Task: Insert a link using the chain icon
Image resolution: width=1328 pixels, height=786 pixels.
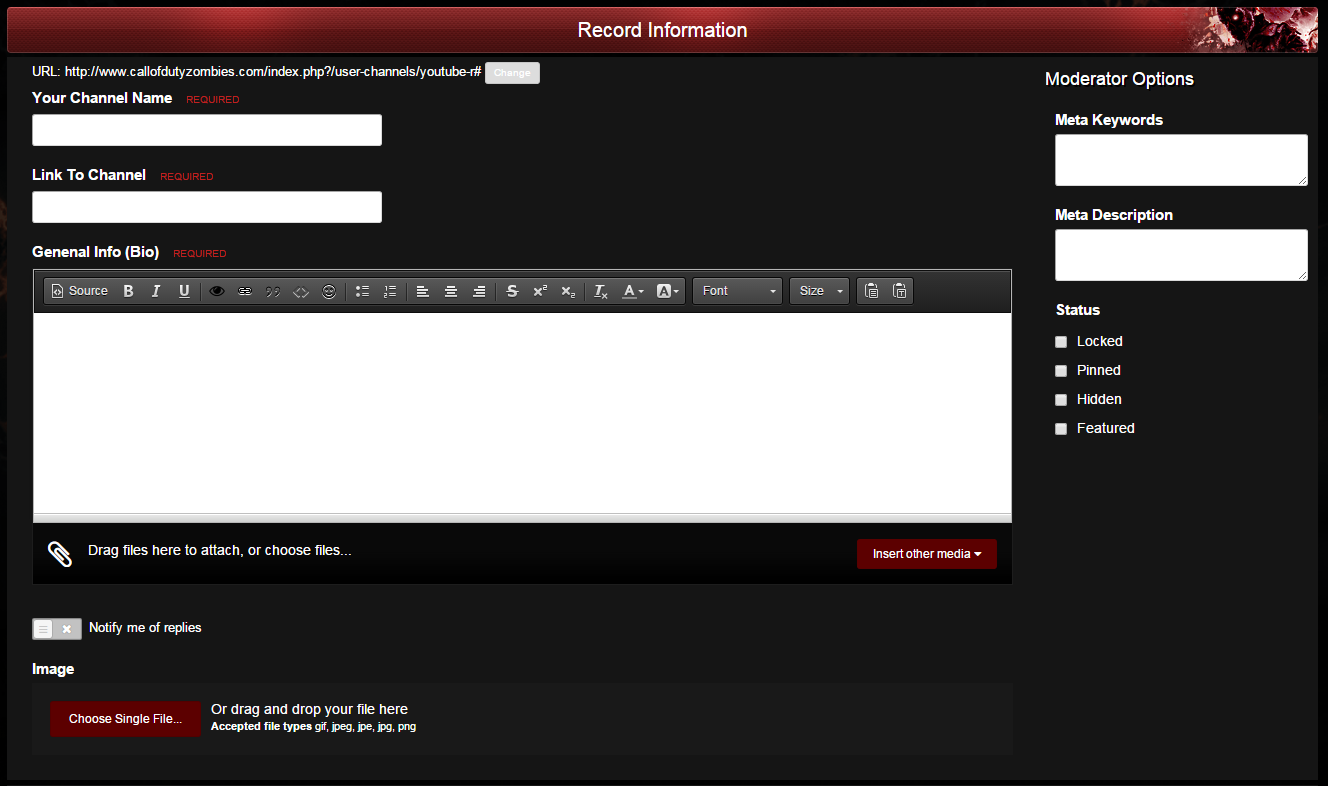Action: click(245, 291)
